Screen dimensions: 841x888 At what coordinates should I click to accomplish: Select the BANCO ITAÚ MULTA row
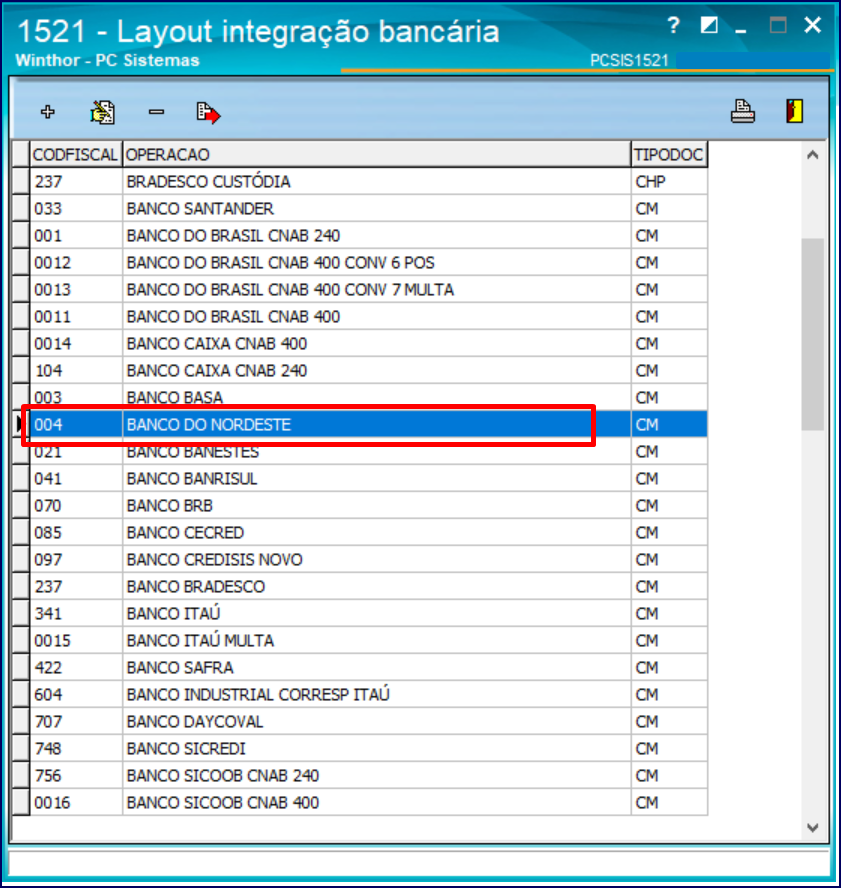360,641
